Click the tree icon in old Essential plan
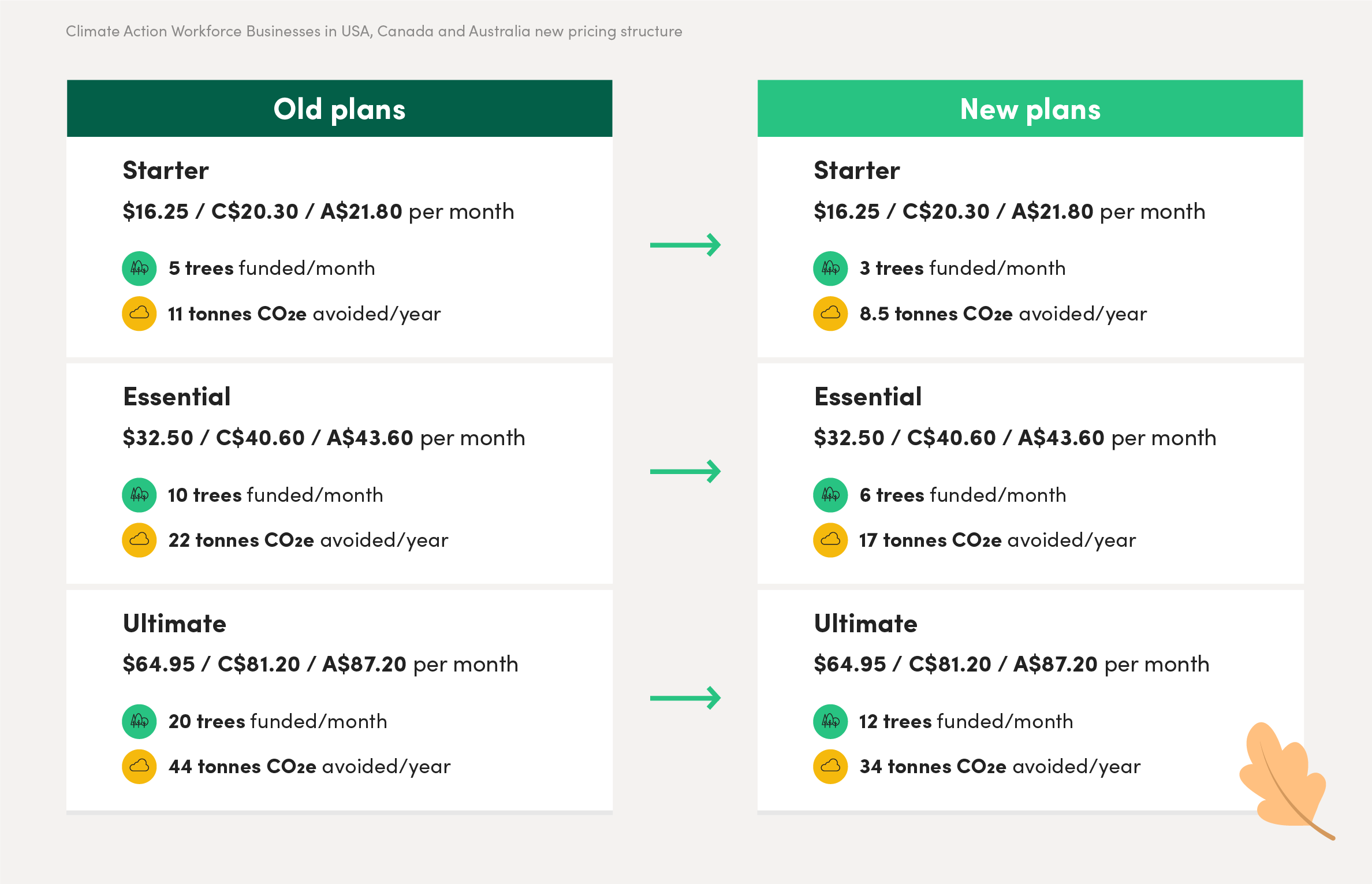The width and height of the screenshot is (1372, 884). click(139, 495)
